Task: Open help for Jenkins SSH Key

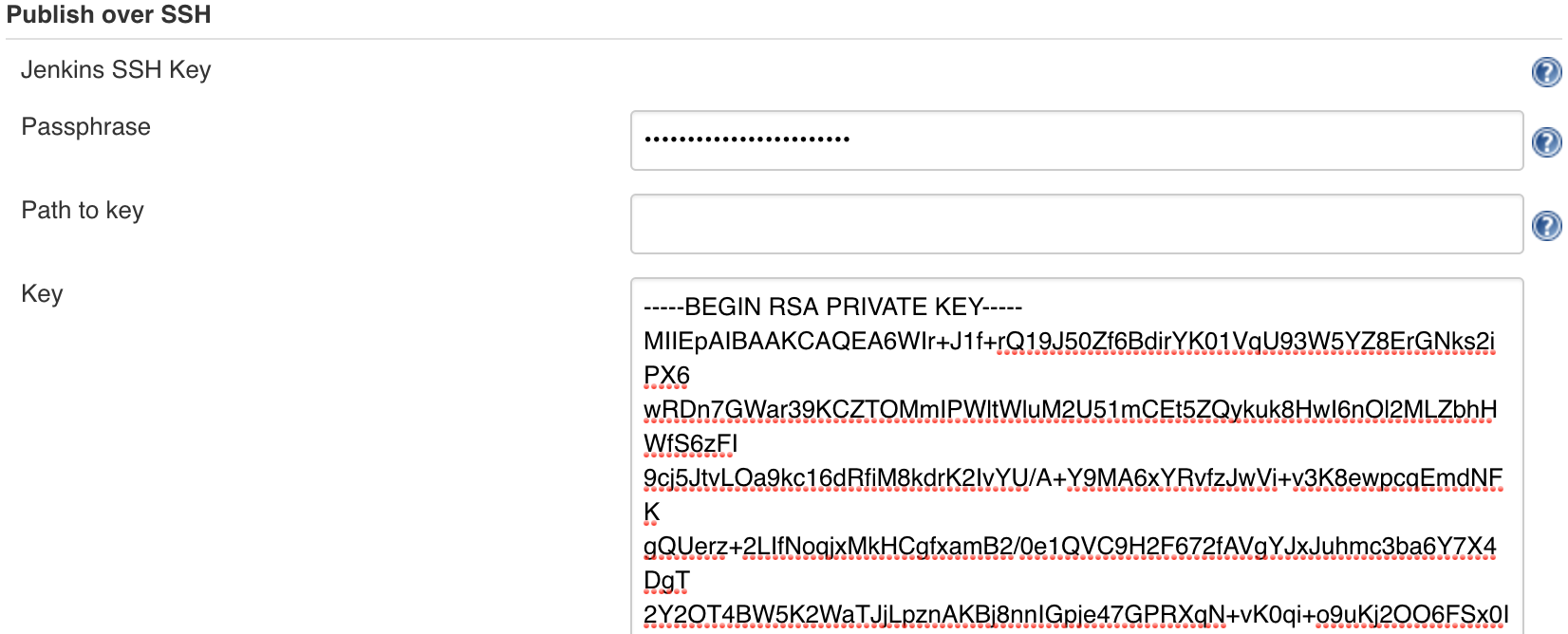Action: [x=1547, y=71]
